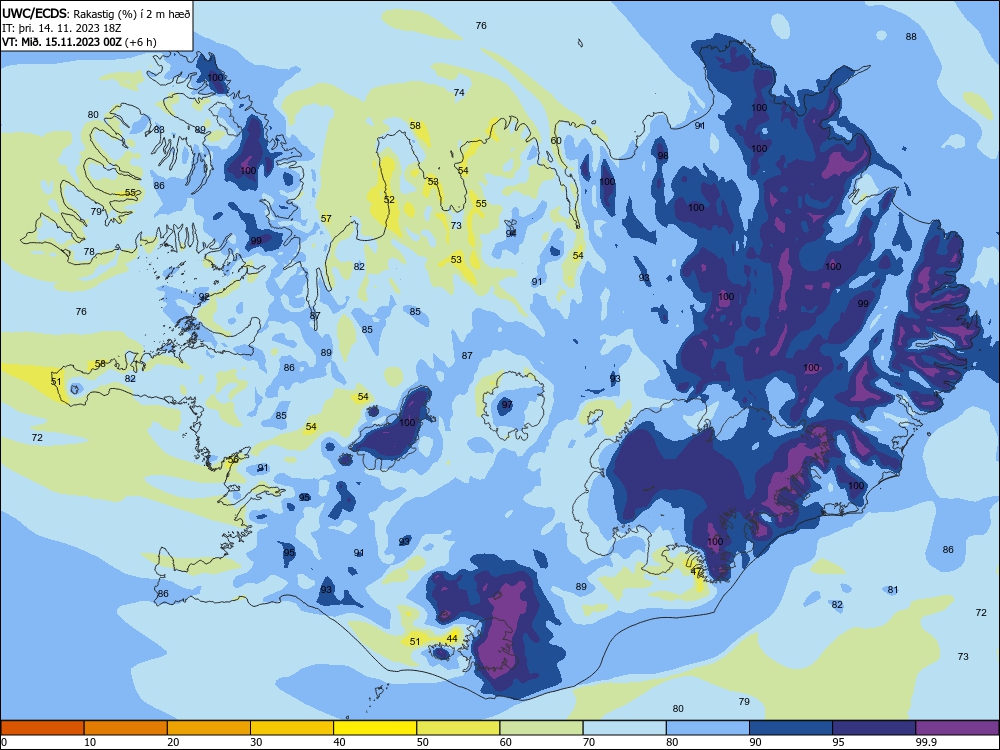Click the '90' tick label on the legend
1000x750 pixels.
(x=755, y=742)
